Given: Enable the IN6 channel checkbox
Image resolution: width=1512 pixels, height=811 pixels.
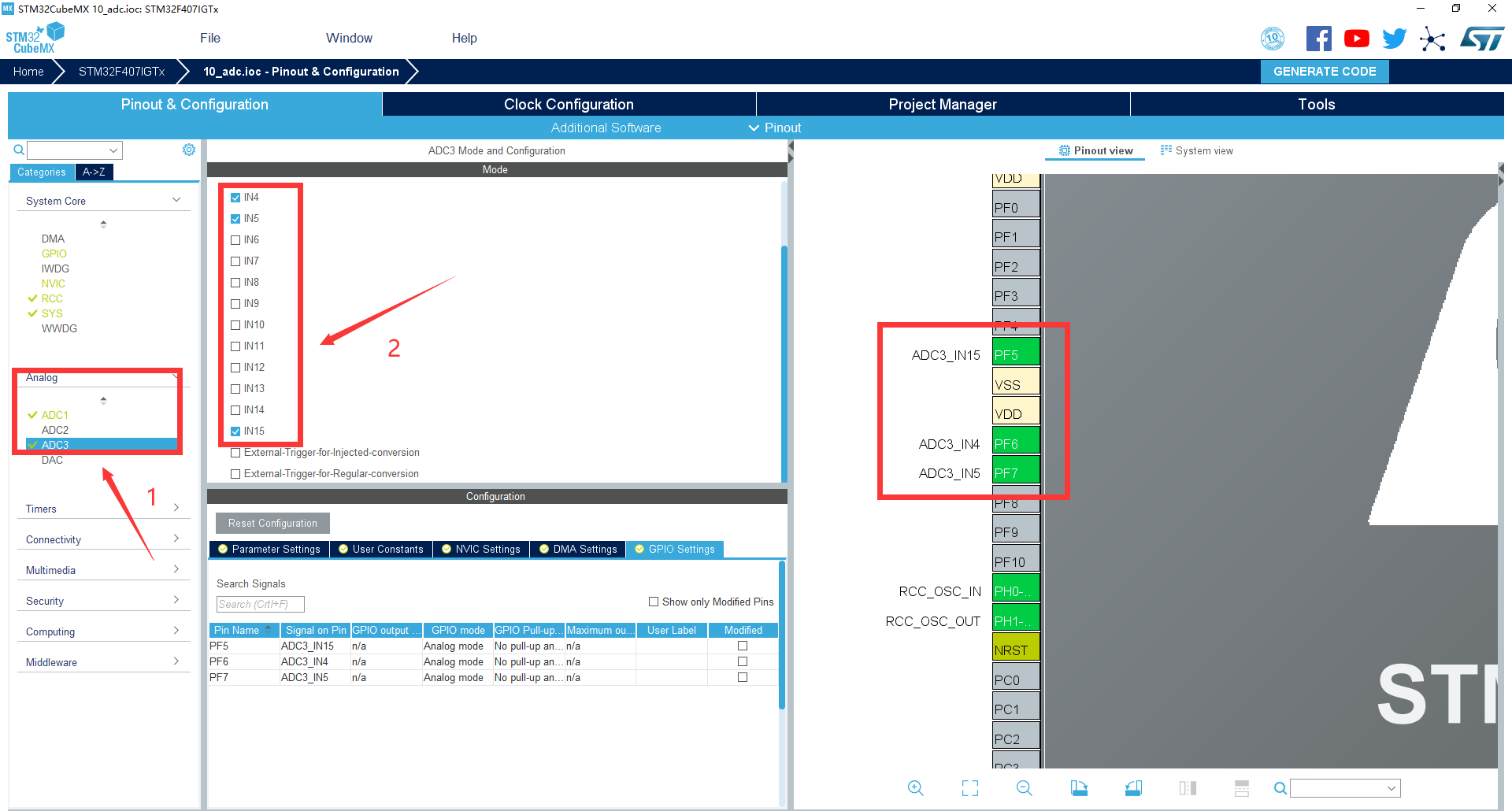Looking at the screenshot, I should (x=235, y=240).
